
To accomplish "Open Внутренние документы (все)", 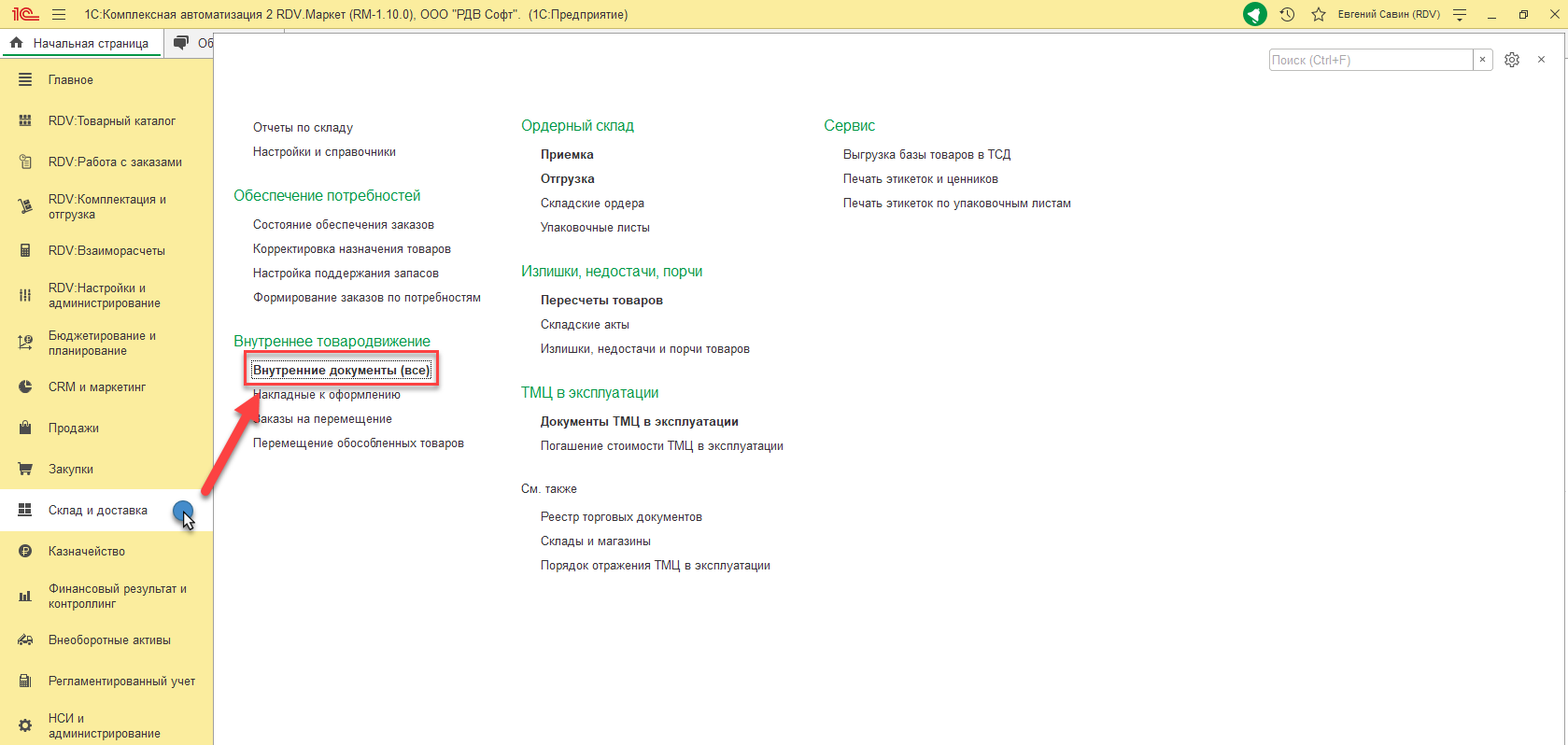I will [x=342, y=371].
